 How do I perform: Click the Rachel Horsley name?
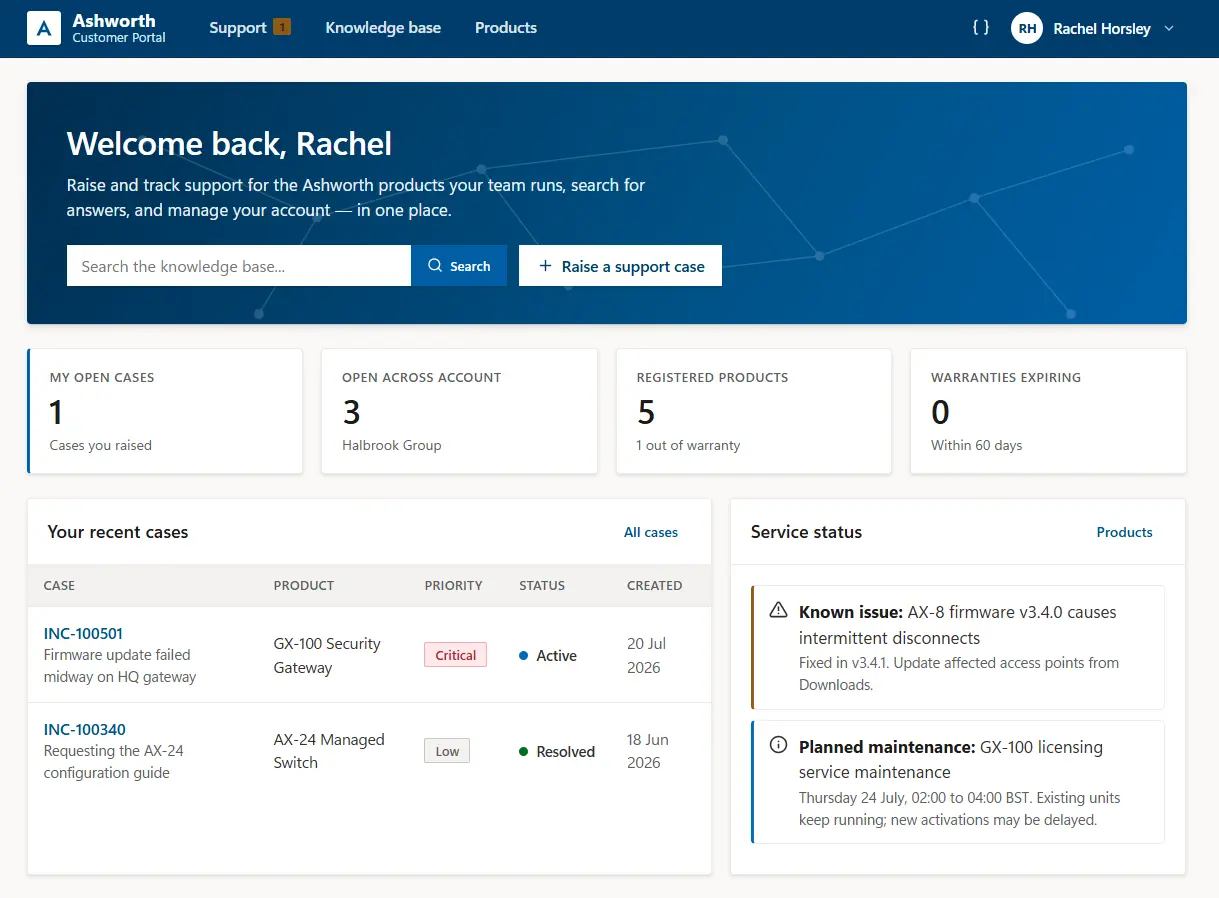(x=1102, y=28)
